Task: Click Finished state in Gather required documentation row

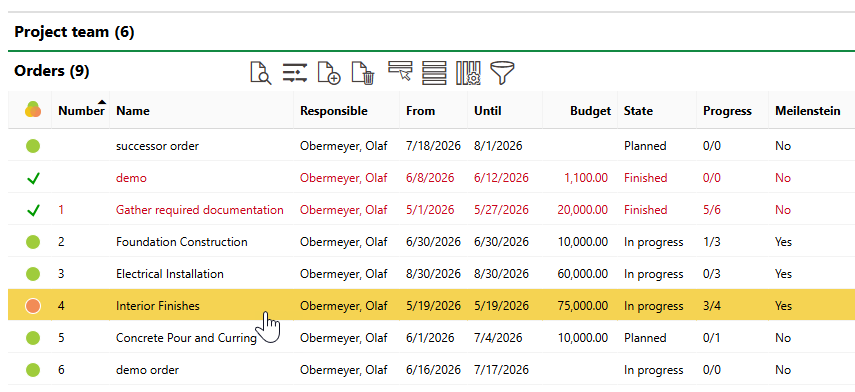Action: [646, 210]
